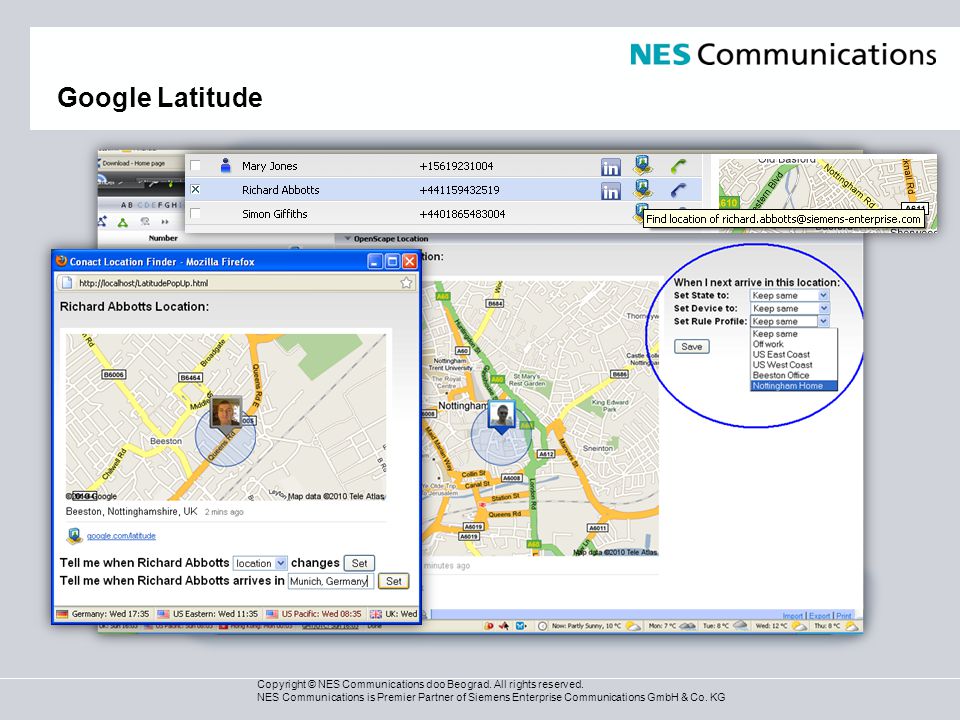Open Set Rule Profile dropdown
Viewport: 960px width, 720px height.
[x=790, y=321]
